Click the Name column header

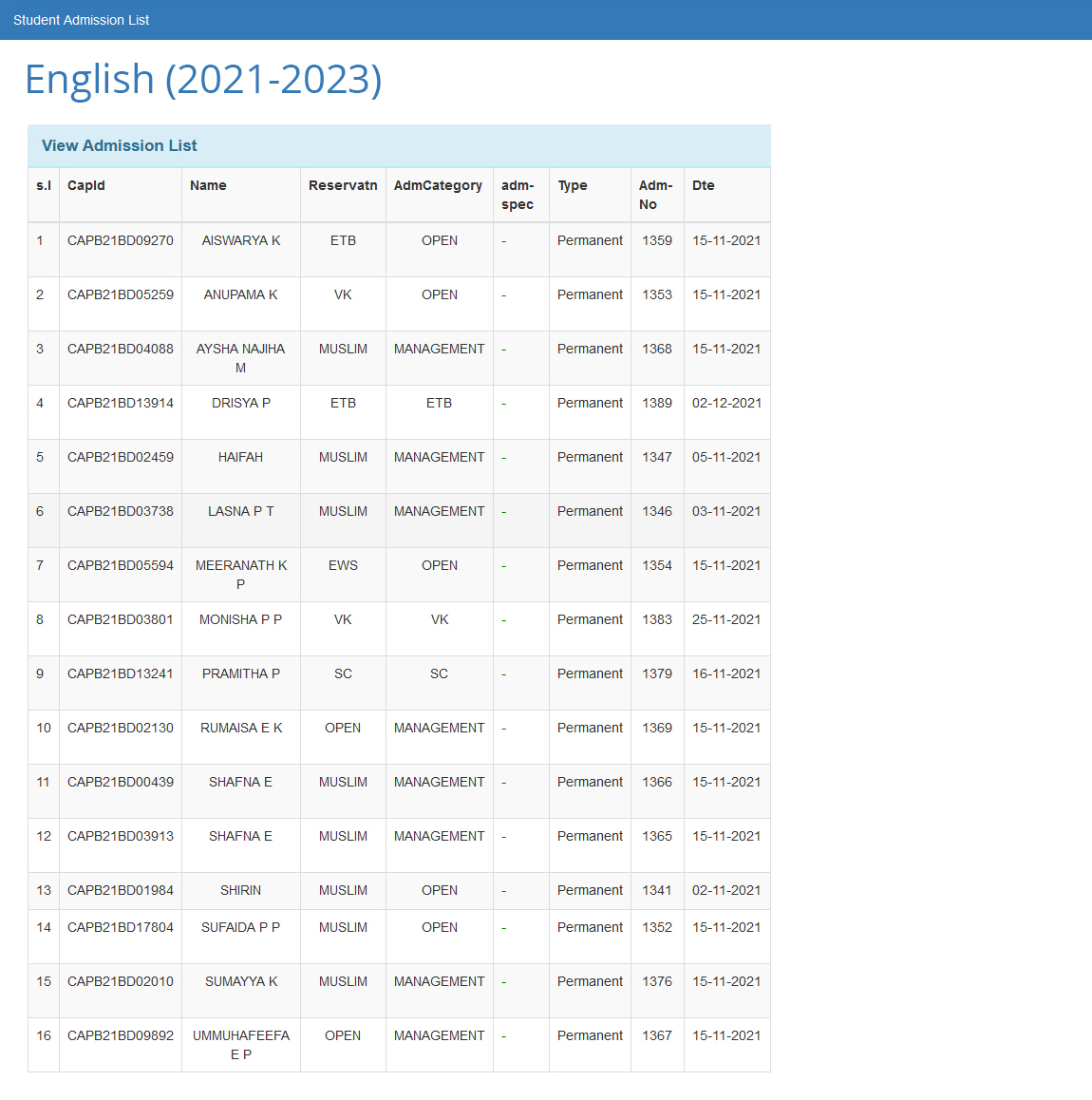208,185
